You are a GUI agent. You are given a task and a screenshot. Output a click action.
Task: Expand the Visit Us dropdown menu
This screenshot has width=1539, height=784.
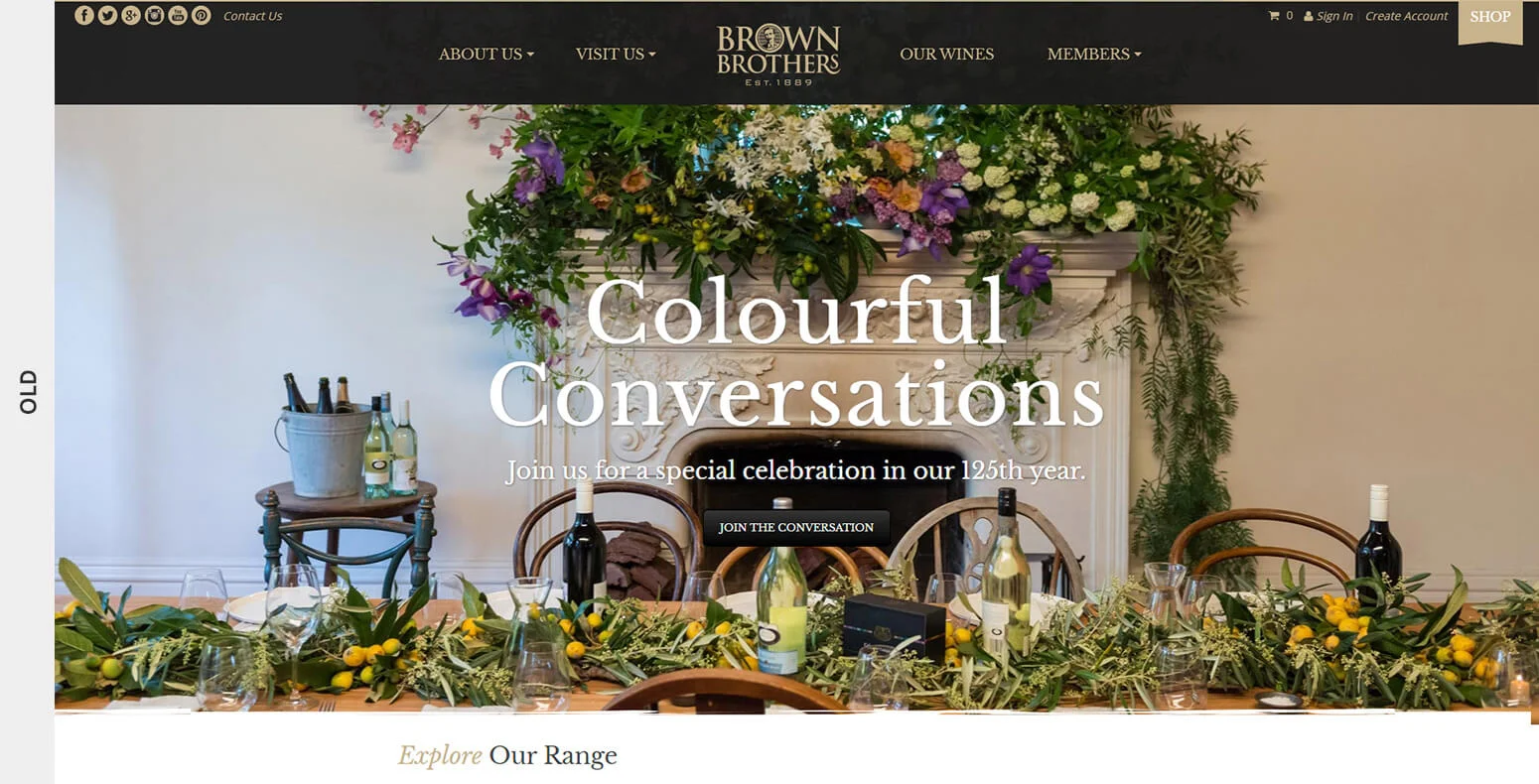pos(616,54)
